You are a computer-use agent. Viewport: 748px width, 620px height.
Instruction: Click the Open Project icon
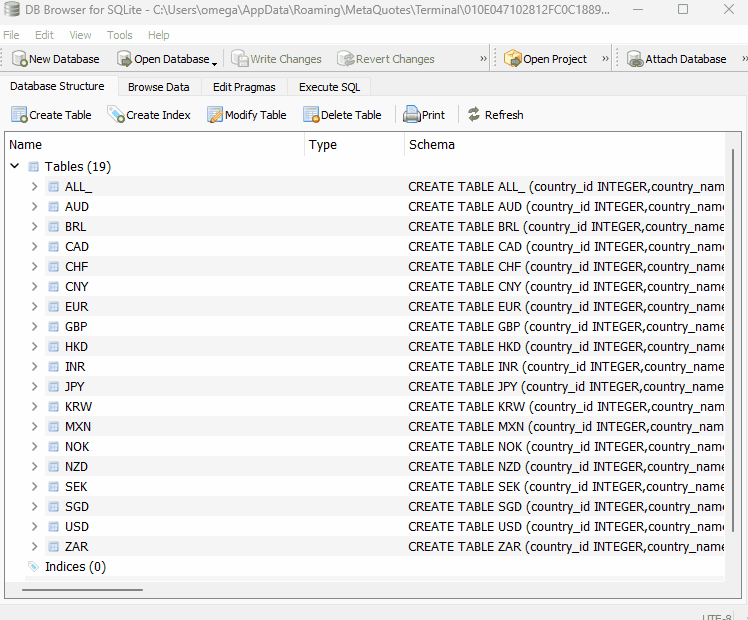[513, 59]
